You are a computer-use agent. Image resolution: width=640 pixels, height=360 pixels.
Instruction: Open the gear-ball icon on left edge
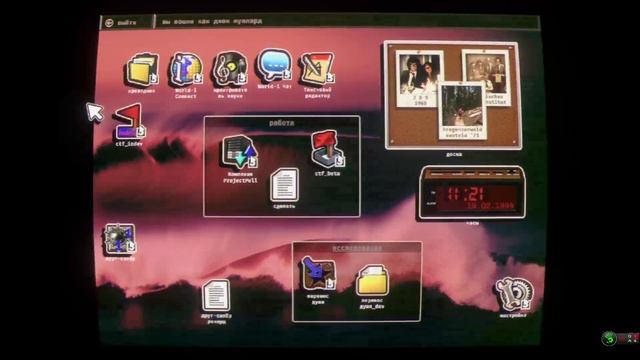pyautogui.click(x=119, y=239)
